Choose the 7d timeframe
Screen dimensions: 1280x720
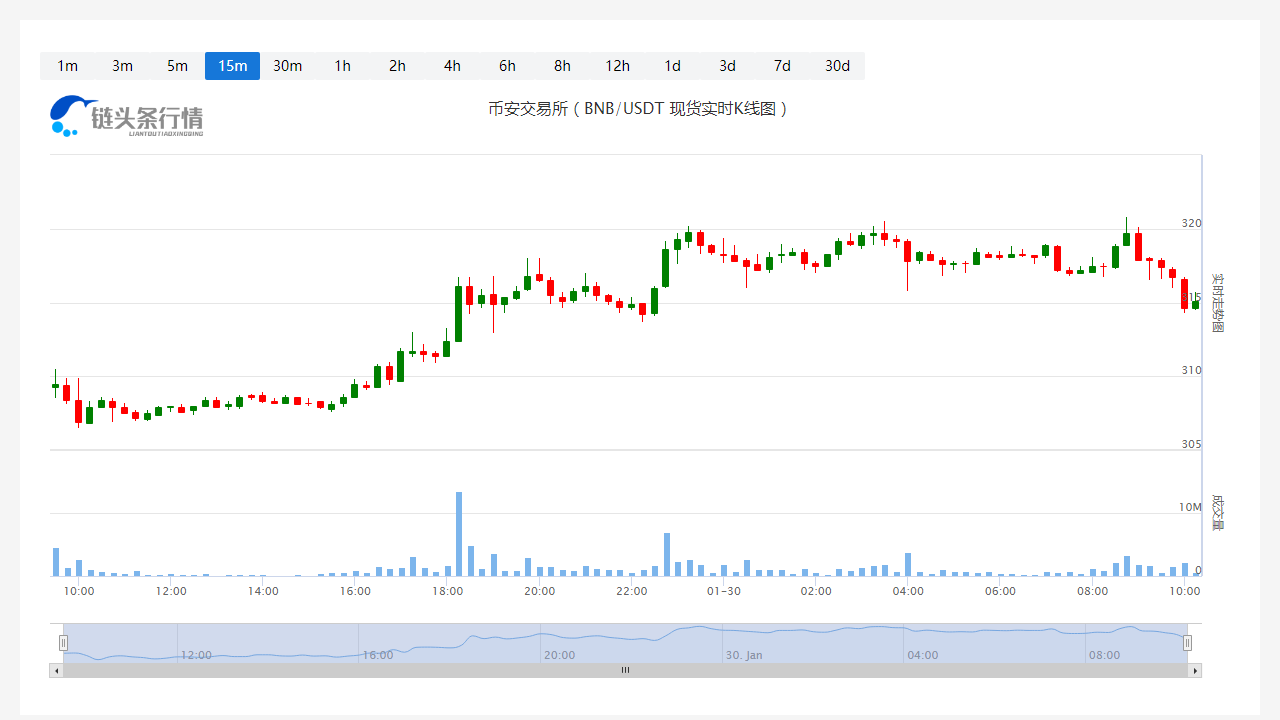782,66
